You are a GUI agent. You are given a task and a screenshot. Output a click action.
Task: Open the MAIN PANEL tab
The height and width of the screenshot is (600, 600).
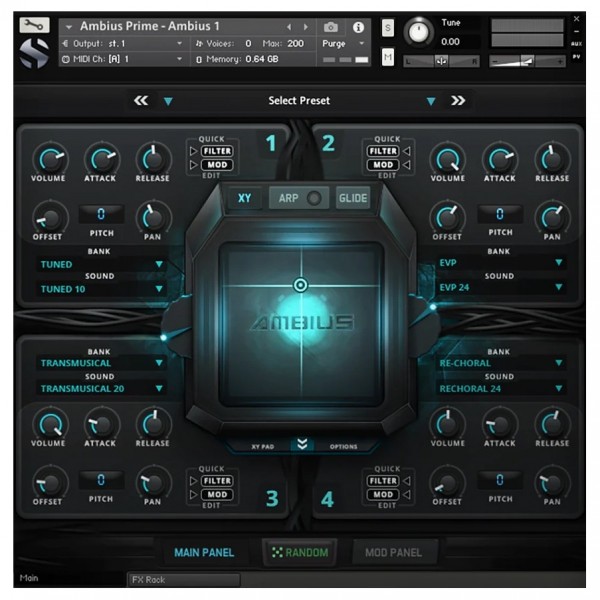pos(204,553)
